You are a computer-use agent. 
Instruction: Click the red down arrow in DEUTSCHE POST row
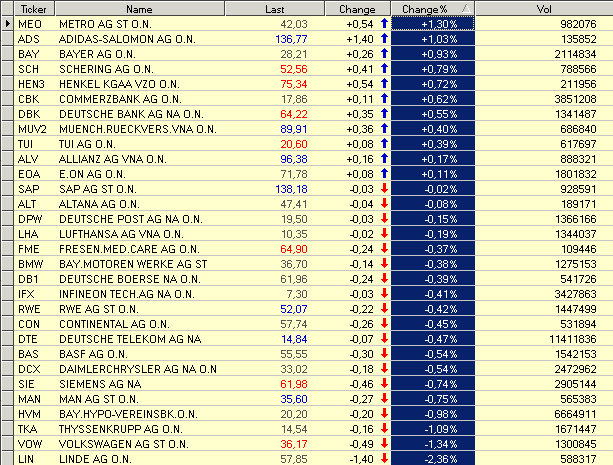tap(384, 218)
